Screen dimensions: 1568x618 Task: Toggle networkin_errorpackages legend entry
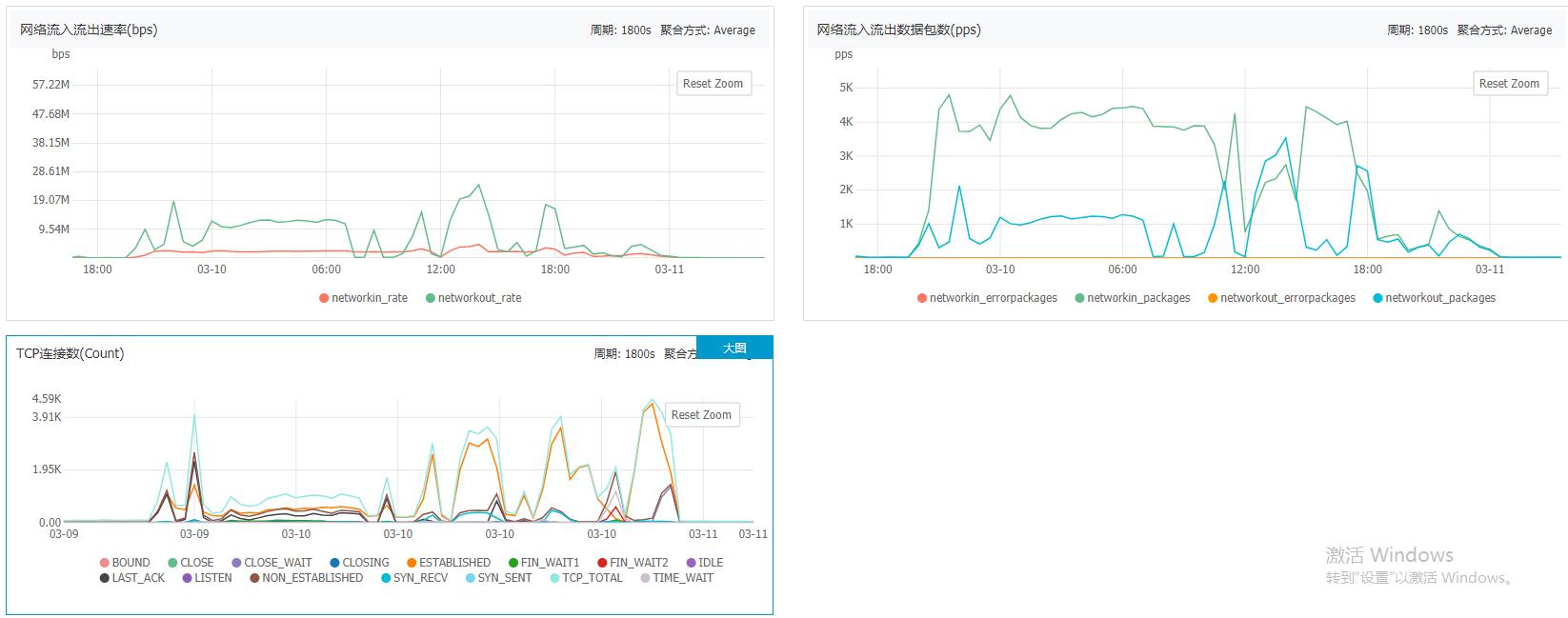[987, 298]
